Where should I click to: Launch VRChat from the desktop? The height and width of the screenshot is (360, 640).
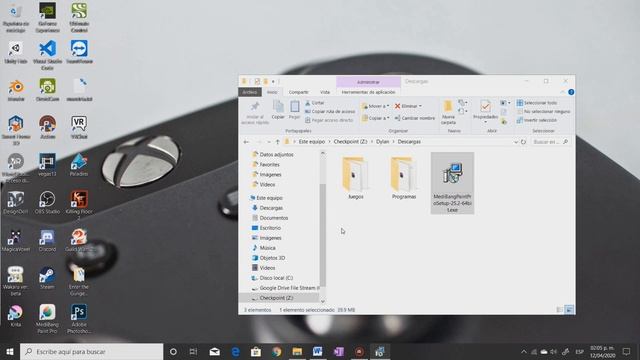(x=79, y=127)
